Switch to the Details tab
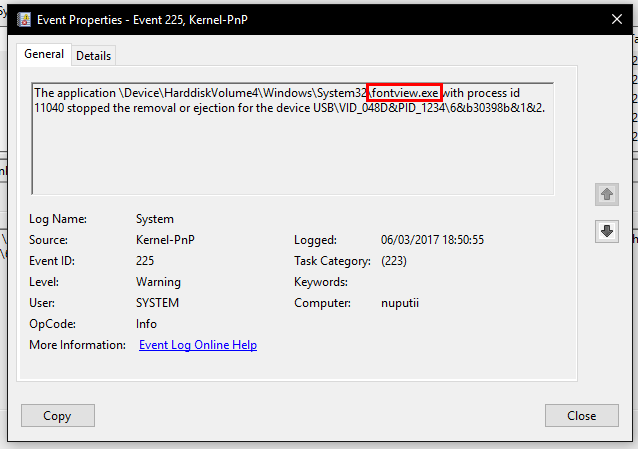This screenshot has width=638, height=449. (93, 56)
